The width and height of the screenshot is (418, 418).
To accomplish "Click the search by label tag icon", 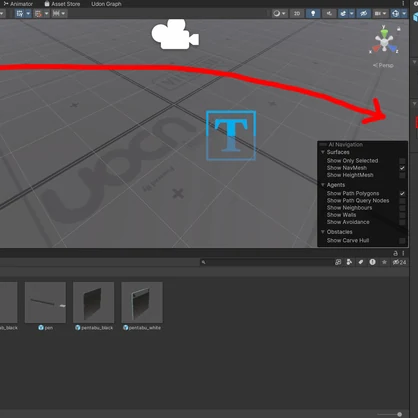I will 361,262.
